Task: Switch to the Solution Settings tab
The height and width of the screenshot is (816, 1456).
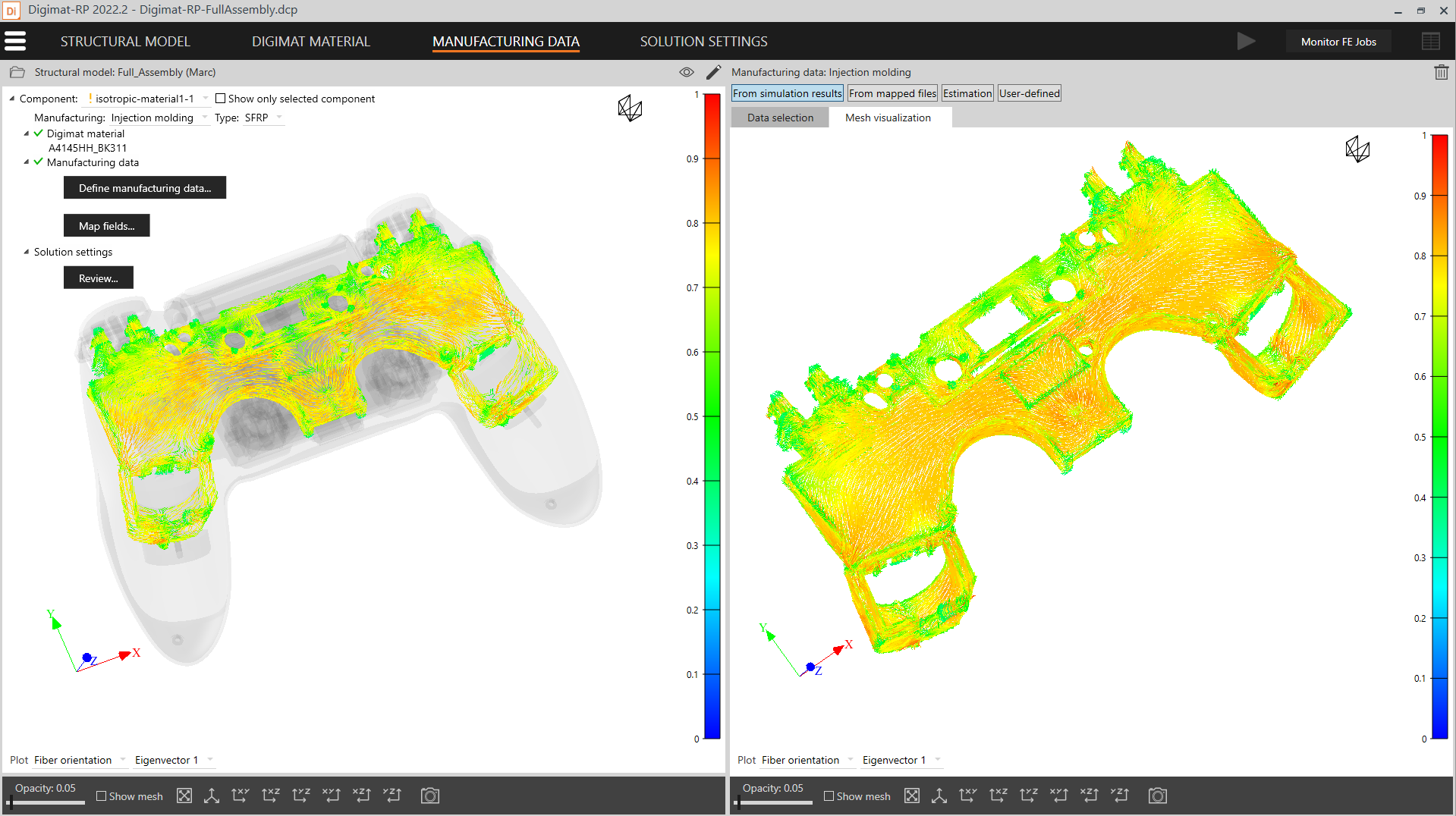Action: click(x=703, y=42)
